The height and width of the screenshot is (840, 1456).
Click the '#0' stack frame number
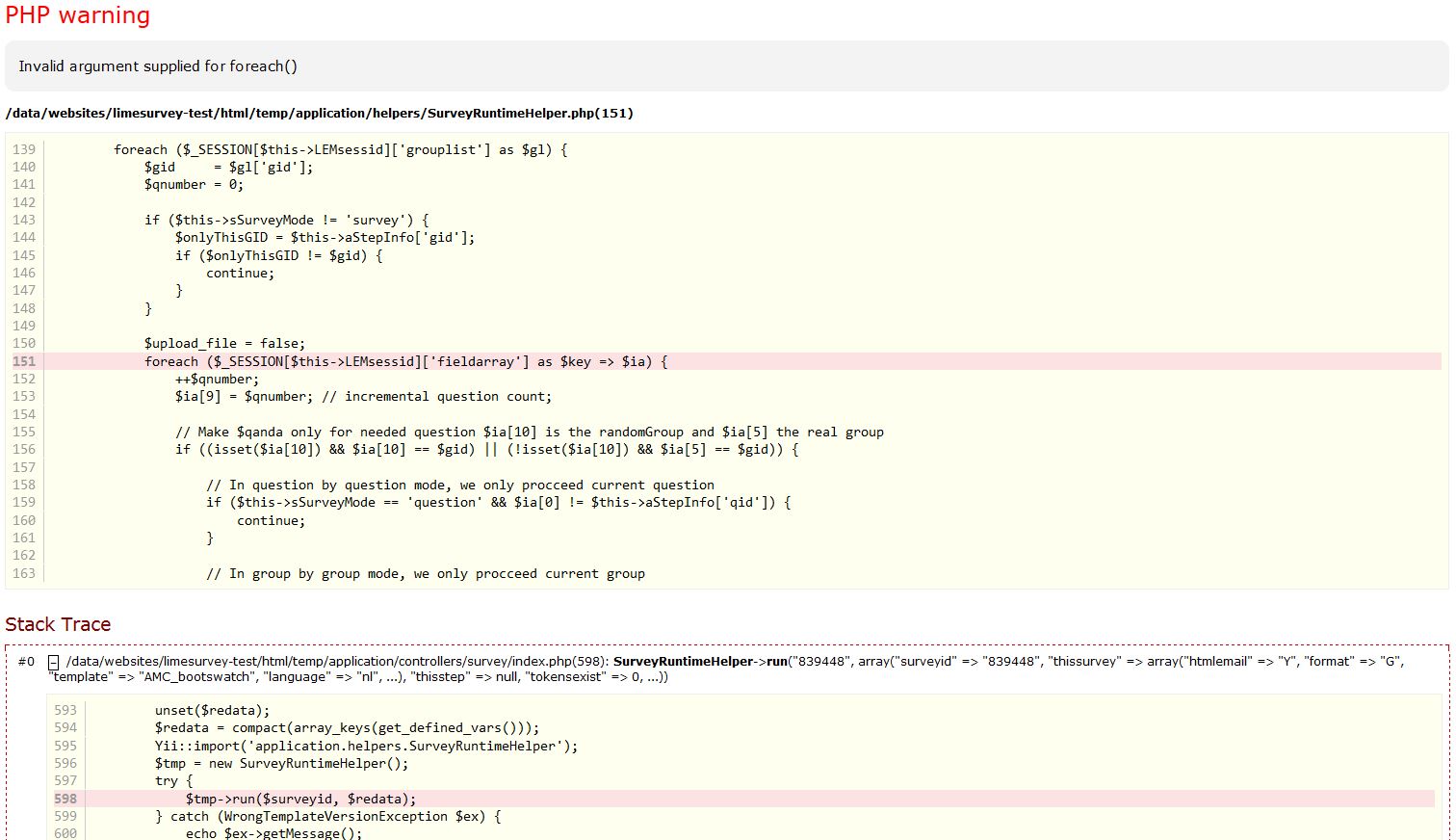pos(26,662)
